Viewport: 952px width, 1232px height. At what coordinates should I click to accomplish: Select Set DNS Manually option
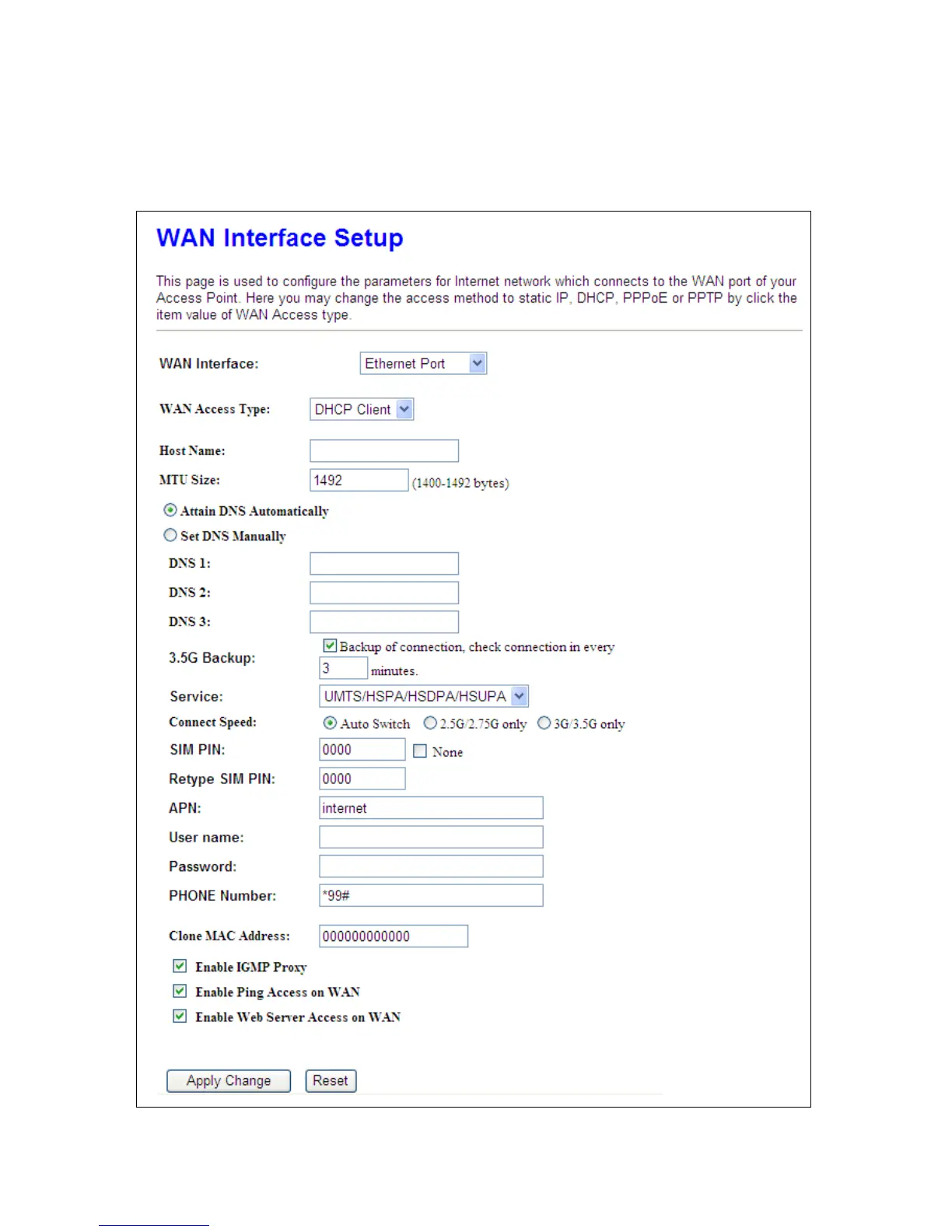pos(170,535)
